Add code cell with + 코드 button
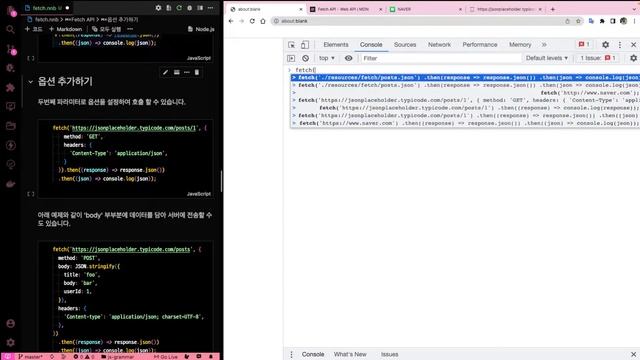The image size is (640, 360). point(33,29)
